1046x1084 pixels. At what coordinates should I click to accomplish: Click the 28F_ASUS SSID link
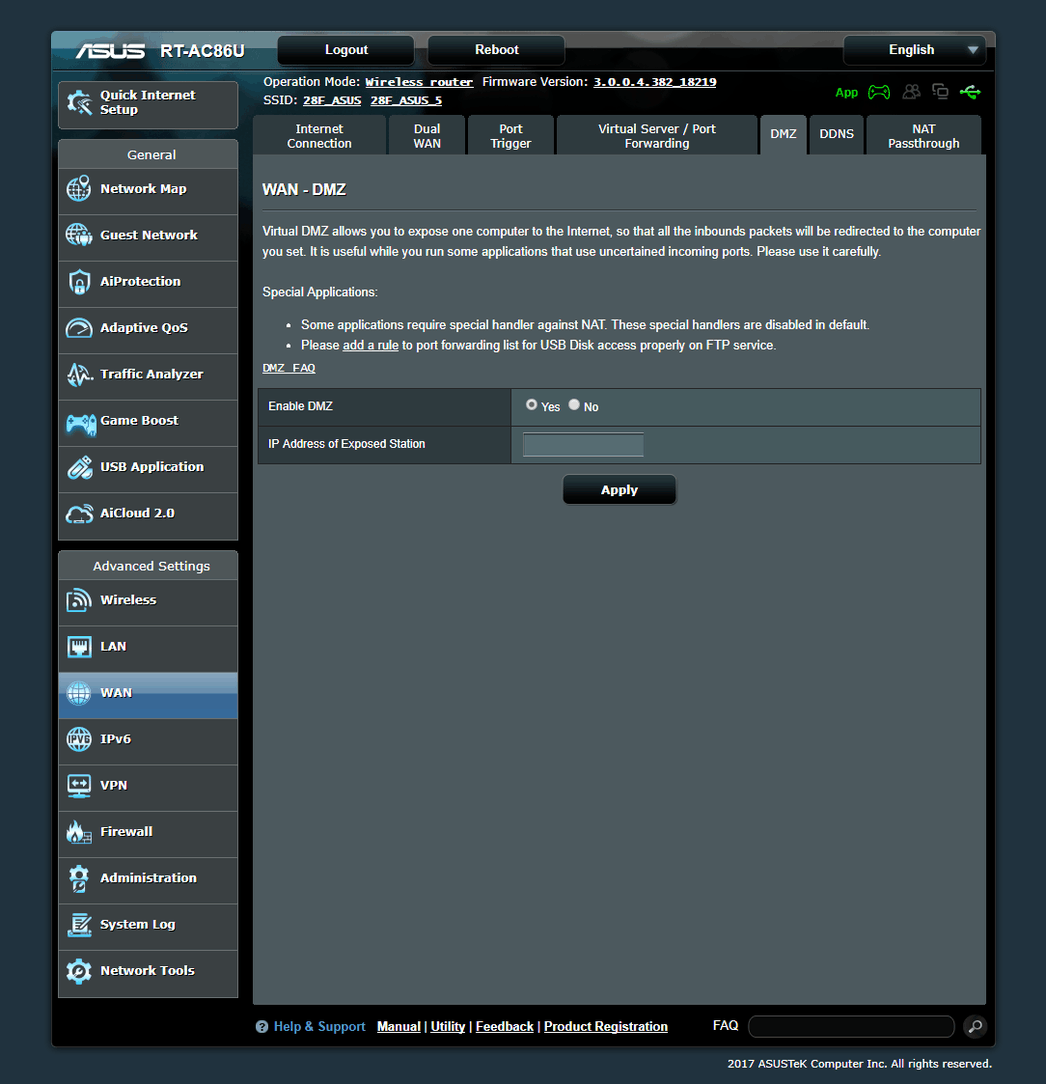332,100
